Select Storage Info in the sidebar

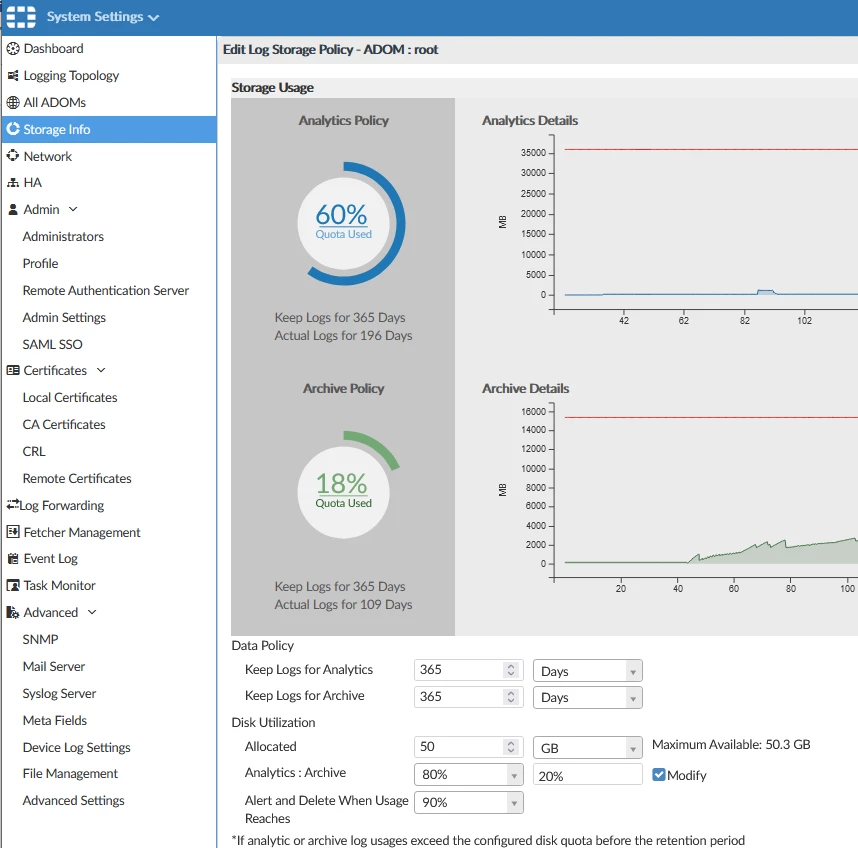tap(109, 129)
